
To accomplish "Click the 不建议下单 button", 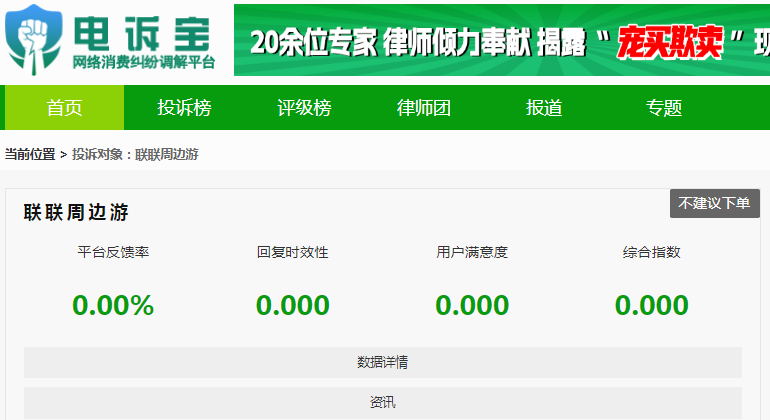I will pyautogui.click(x=715, y=203).
